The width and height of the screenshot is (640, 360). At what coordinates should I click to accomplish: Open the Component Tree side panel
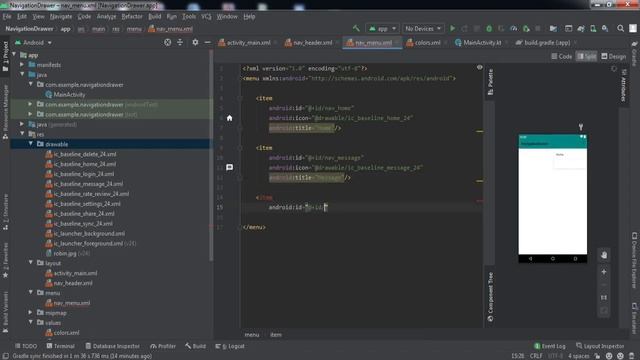(x=490, y=297)
